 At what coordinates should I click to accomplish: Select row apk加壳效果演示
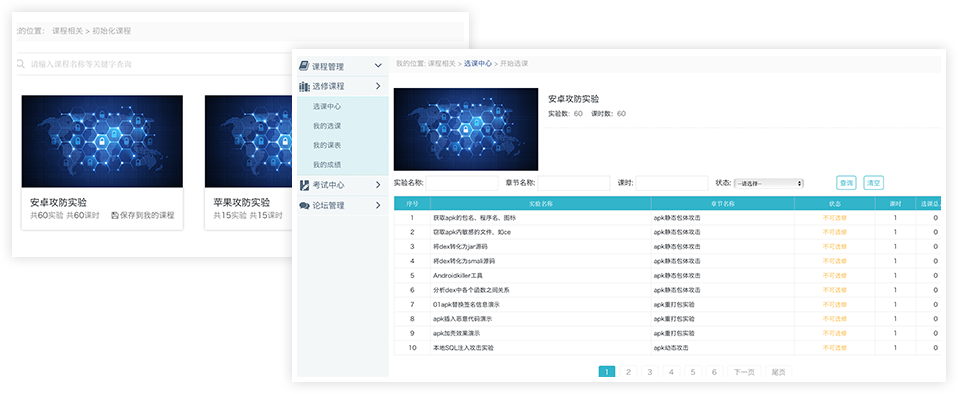[x=667, y=334]
